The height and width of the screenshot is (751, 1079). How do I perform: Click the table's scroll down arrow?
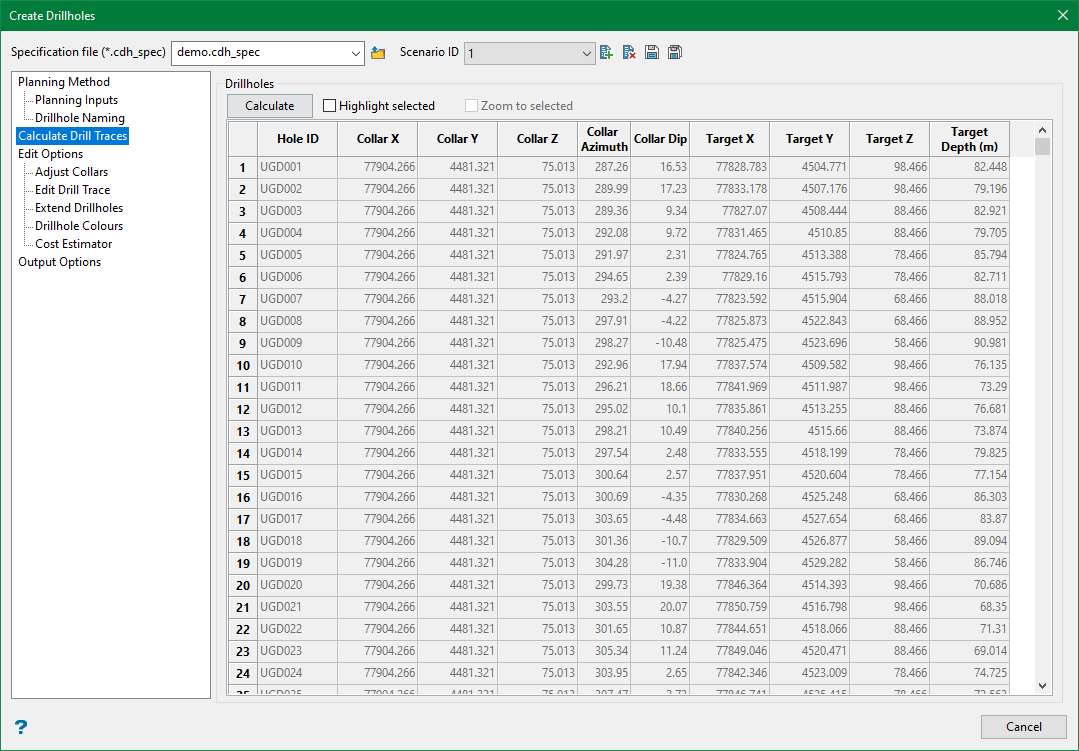click(x=1043, y=685)
